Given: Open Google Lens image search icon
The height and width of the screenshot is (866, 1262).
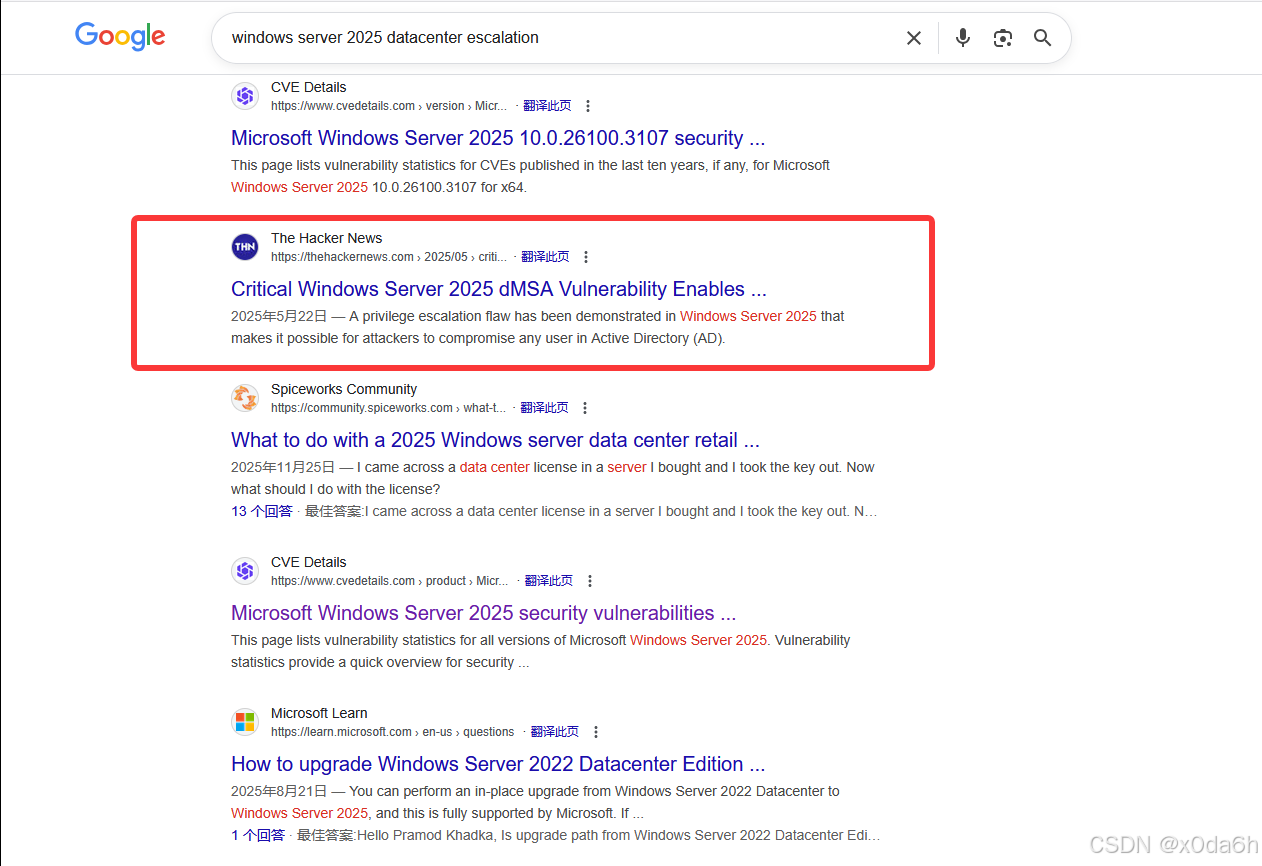Looking at the screenshot, I should pyautogui.click(x=1003, y=38).
